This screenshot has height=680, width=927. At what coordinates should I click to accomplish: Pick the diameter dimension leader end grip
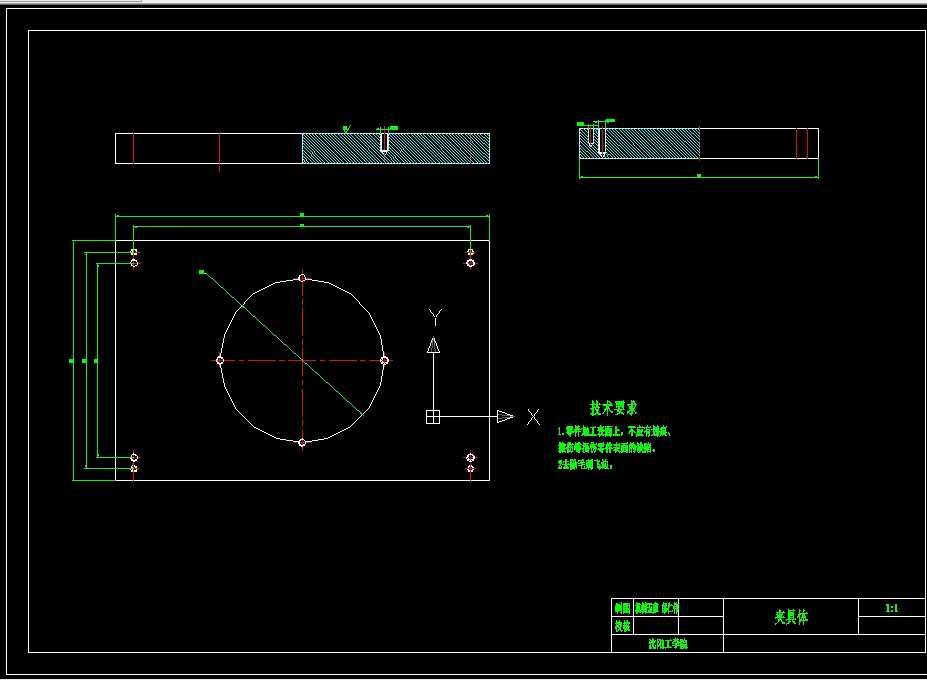[x=202, y=272]
